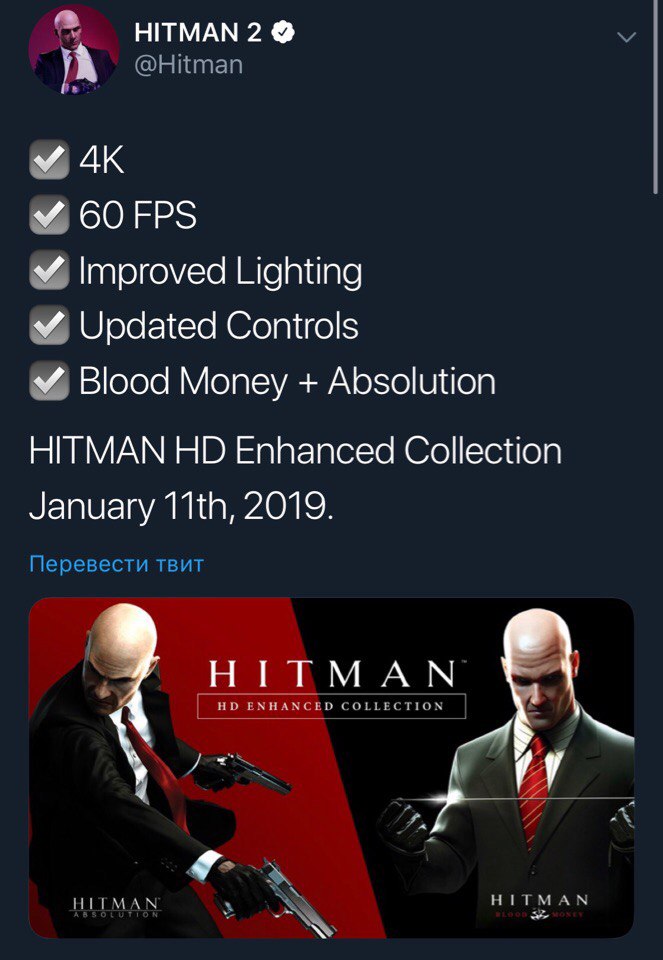The image size is (663, 960).
Task: Click Перевести твит to translate tweet
Action: 116,563
